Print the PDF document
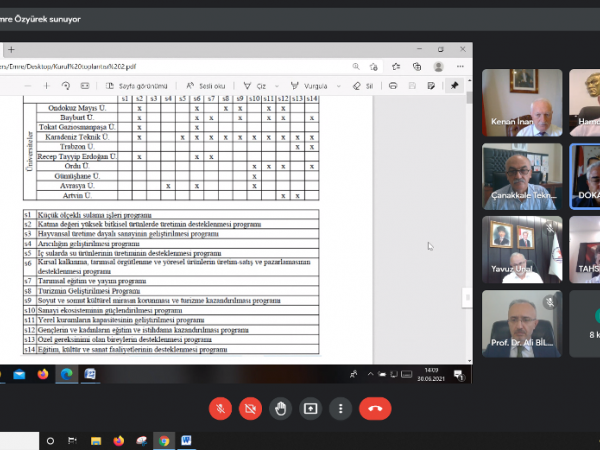 393,86
